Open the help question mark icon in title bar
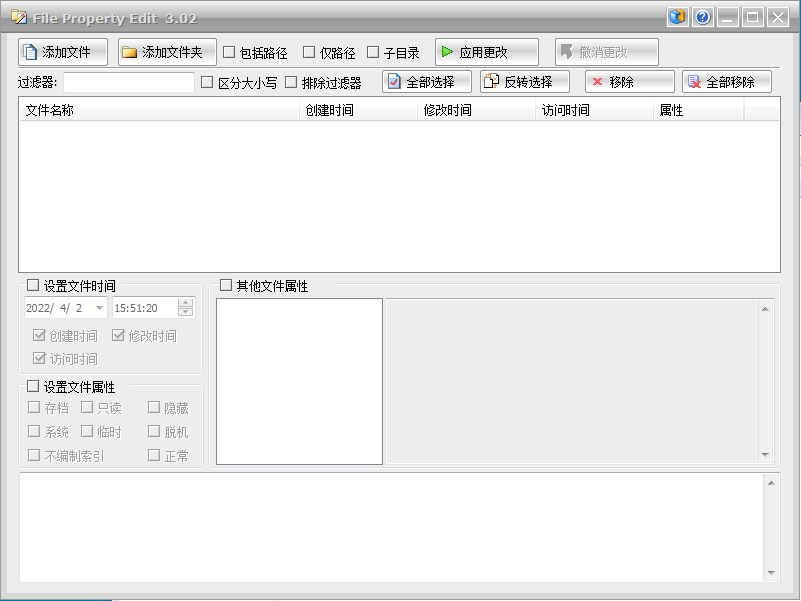 point(703,17)
